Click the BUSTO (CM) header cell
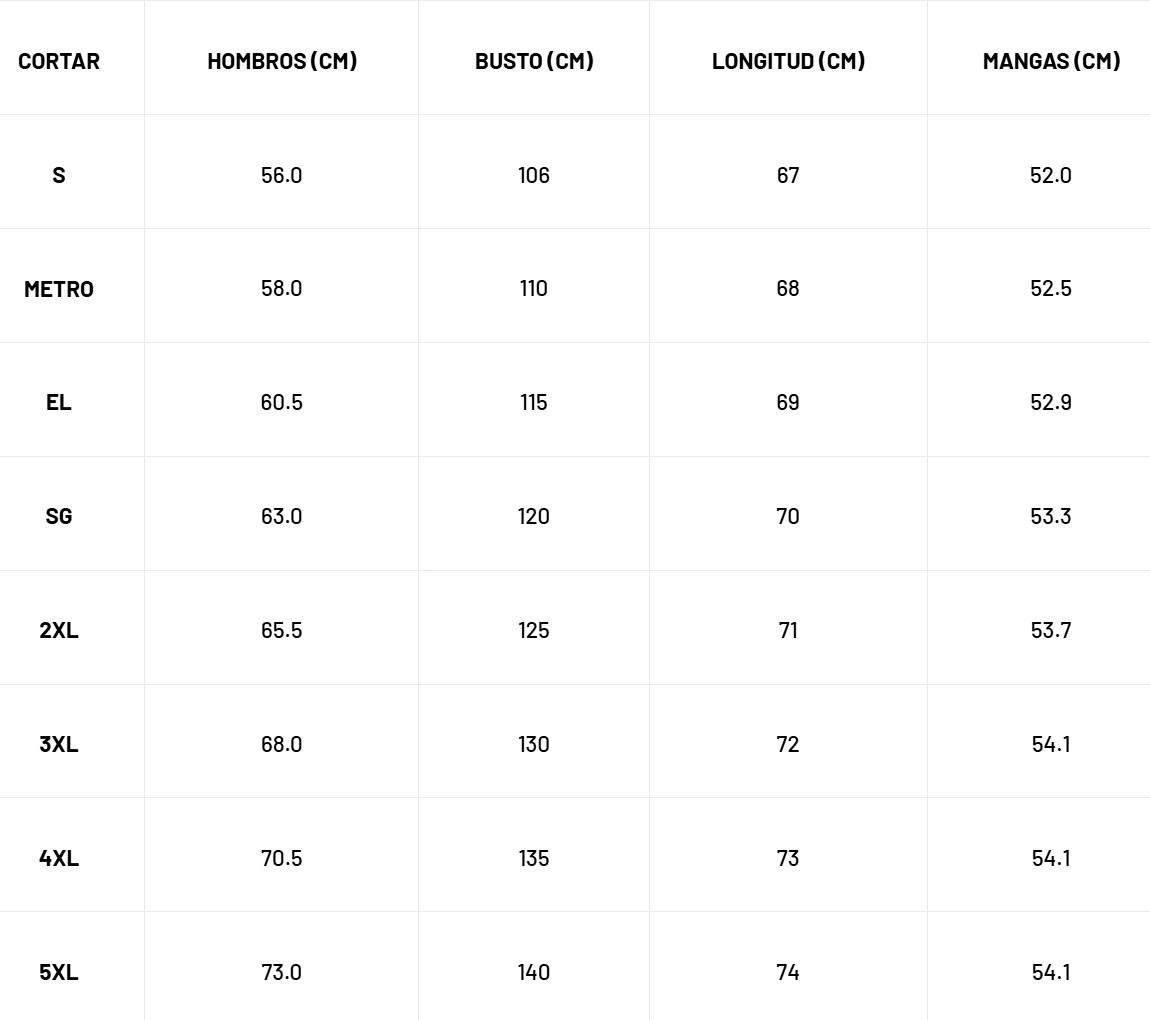The image size is (1150, 1020). (x=534, y=61)
